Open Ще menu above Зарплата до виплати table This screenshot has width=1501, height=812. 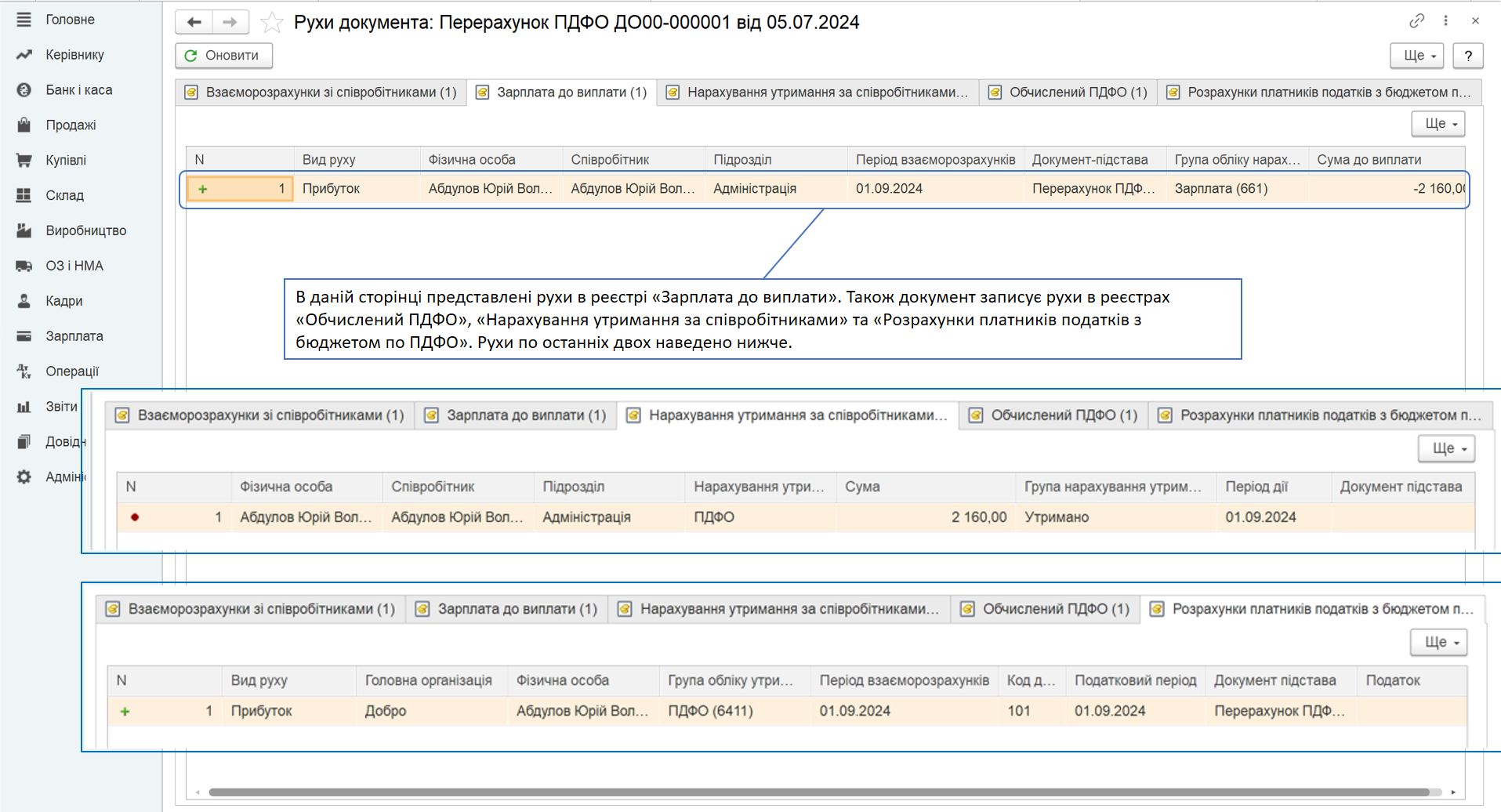pos(1438,124)
